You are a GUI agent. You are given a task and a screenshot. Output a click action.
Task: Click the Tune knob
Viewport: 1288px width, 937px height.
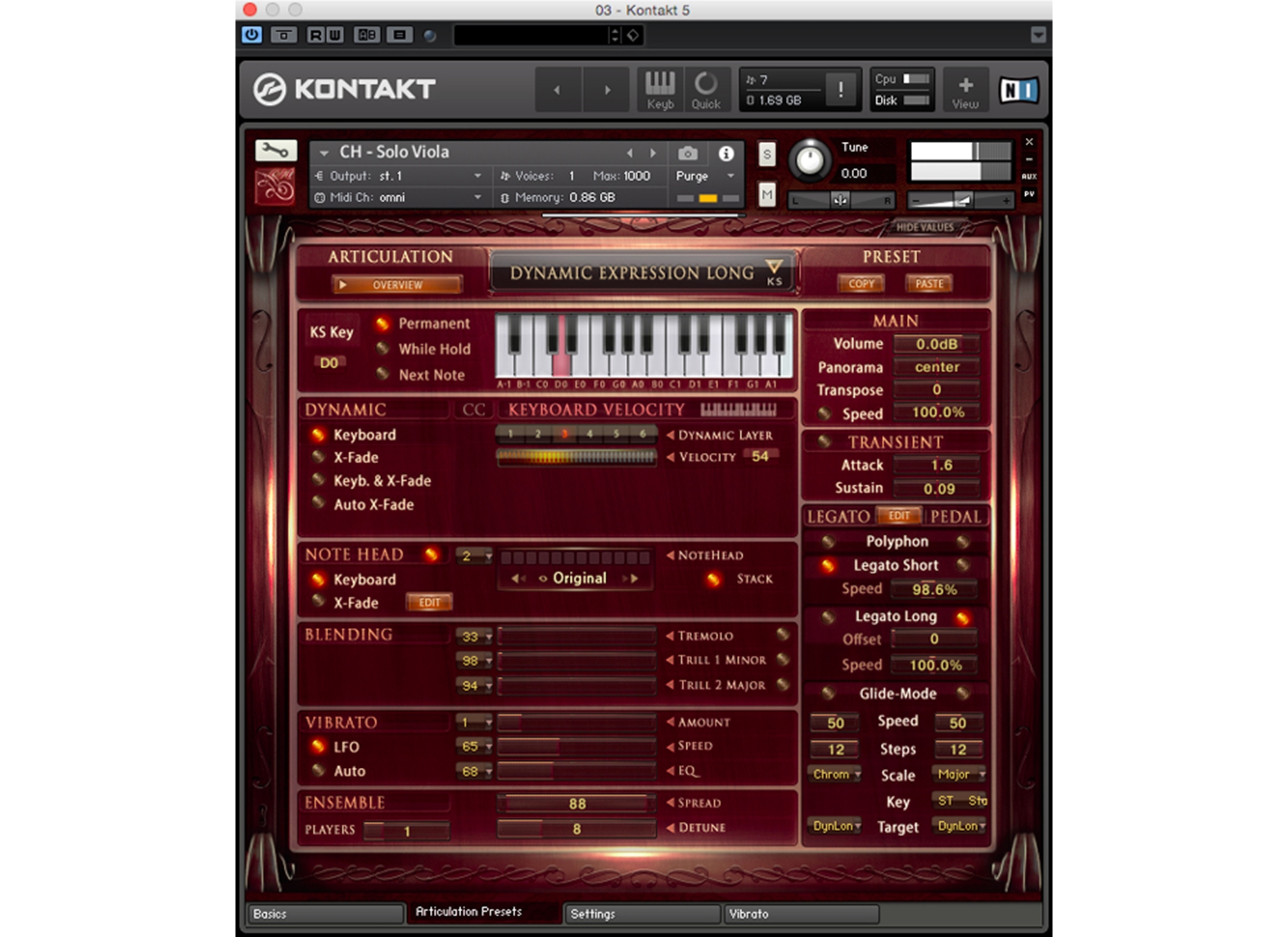(x=810, y=159)
